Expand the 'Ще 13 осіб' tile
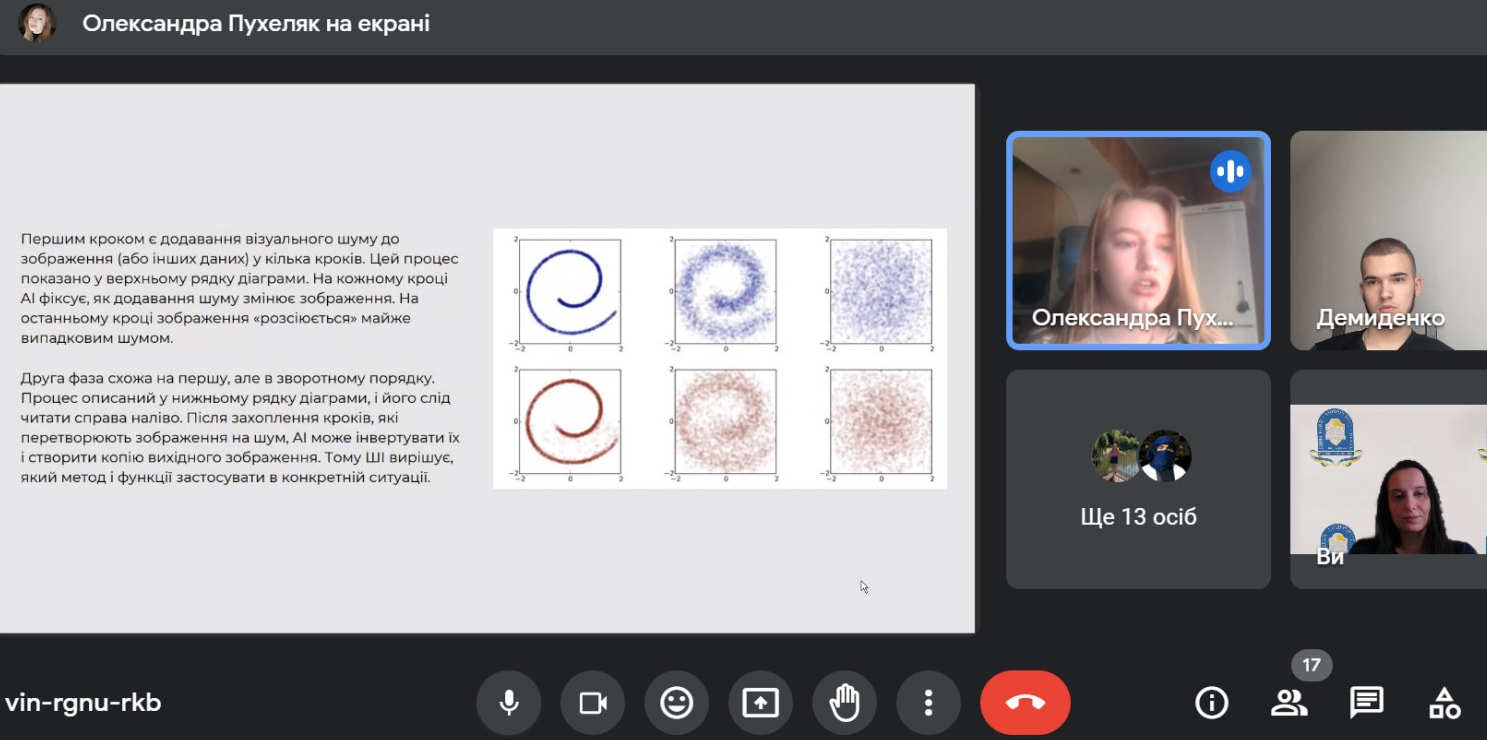Screen dimensions: 1487x740 tap(1138, 479)
